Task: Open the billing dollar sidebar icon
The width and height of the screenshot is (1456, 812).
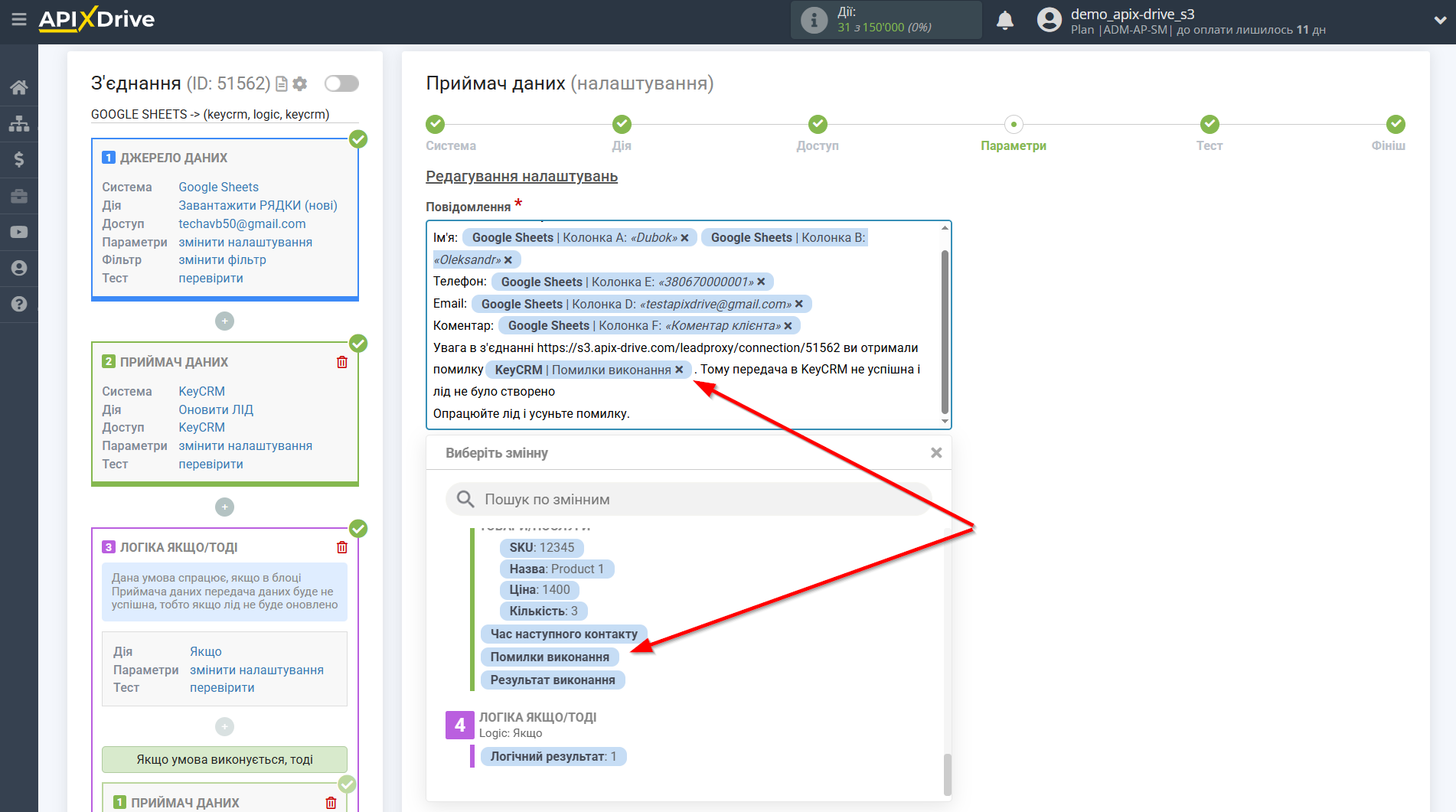Action: coord(19,159)
